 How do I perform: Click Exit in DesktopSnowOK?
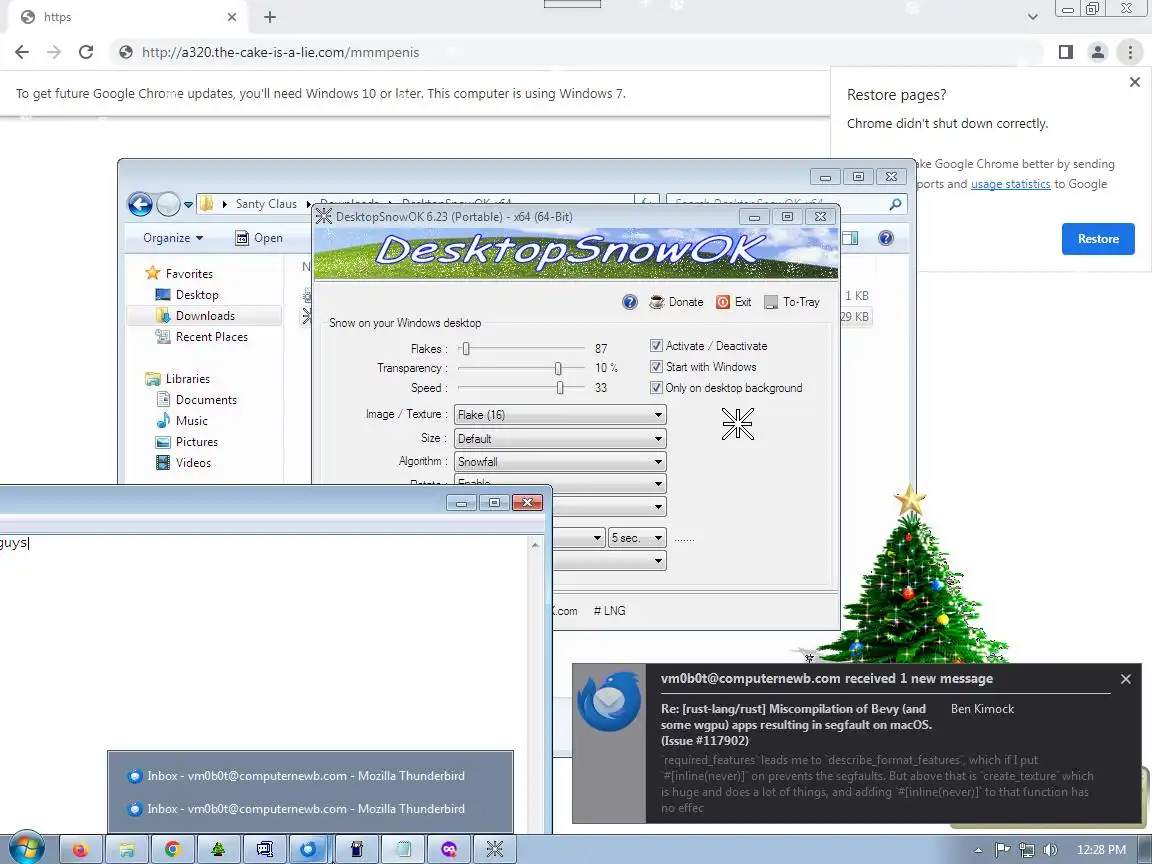(x=733, y=302)
